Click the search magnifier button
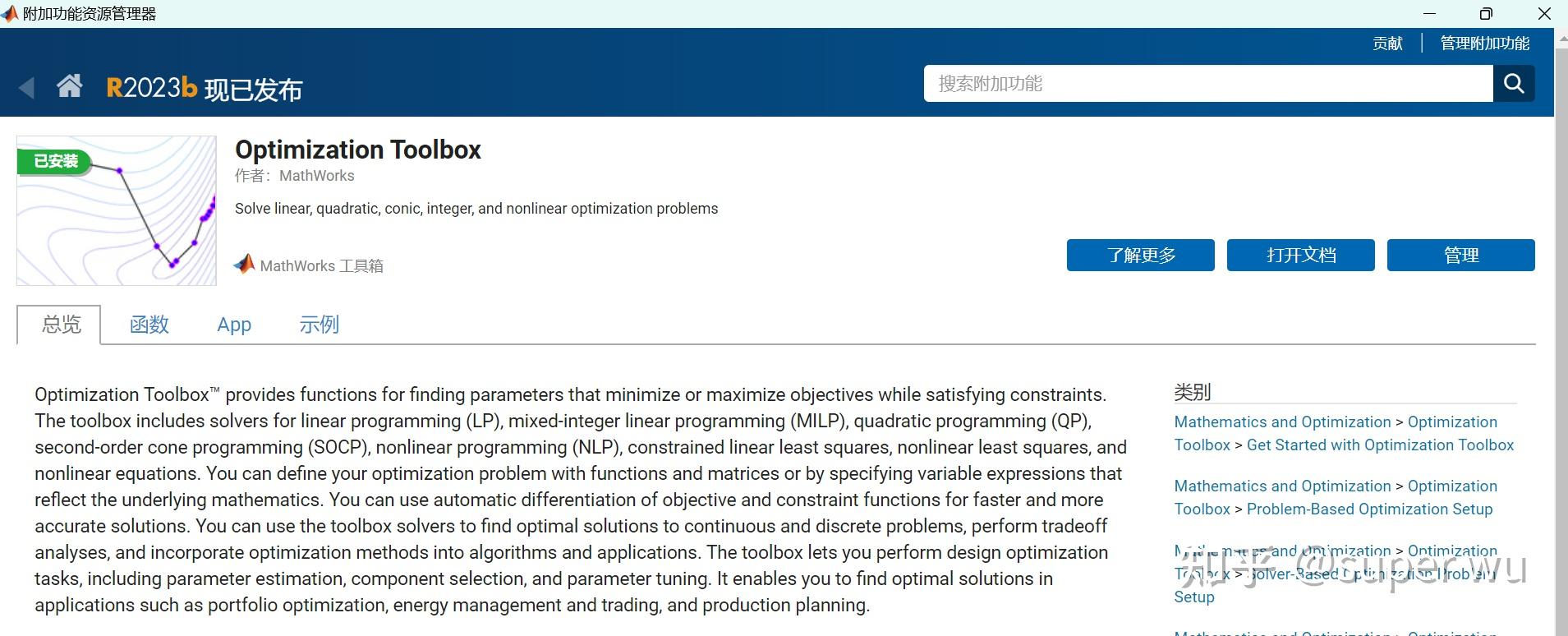Image resolution: width=1568 pixels, height=636 pixels. click(1514, 84)
